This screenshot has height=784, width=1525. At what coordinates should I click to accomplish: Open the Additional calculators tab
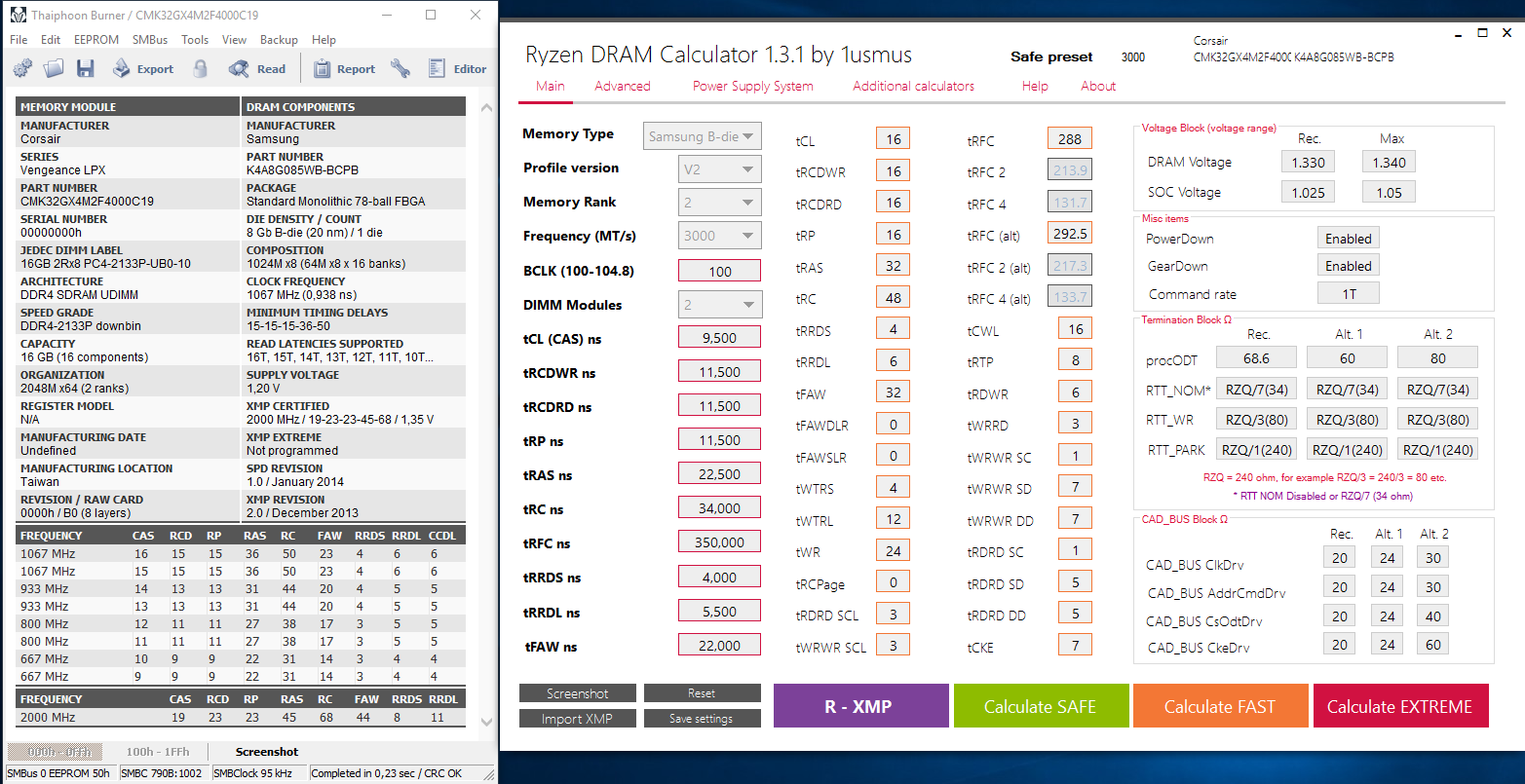click(914, 86)
